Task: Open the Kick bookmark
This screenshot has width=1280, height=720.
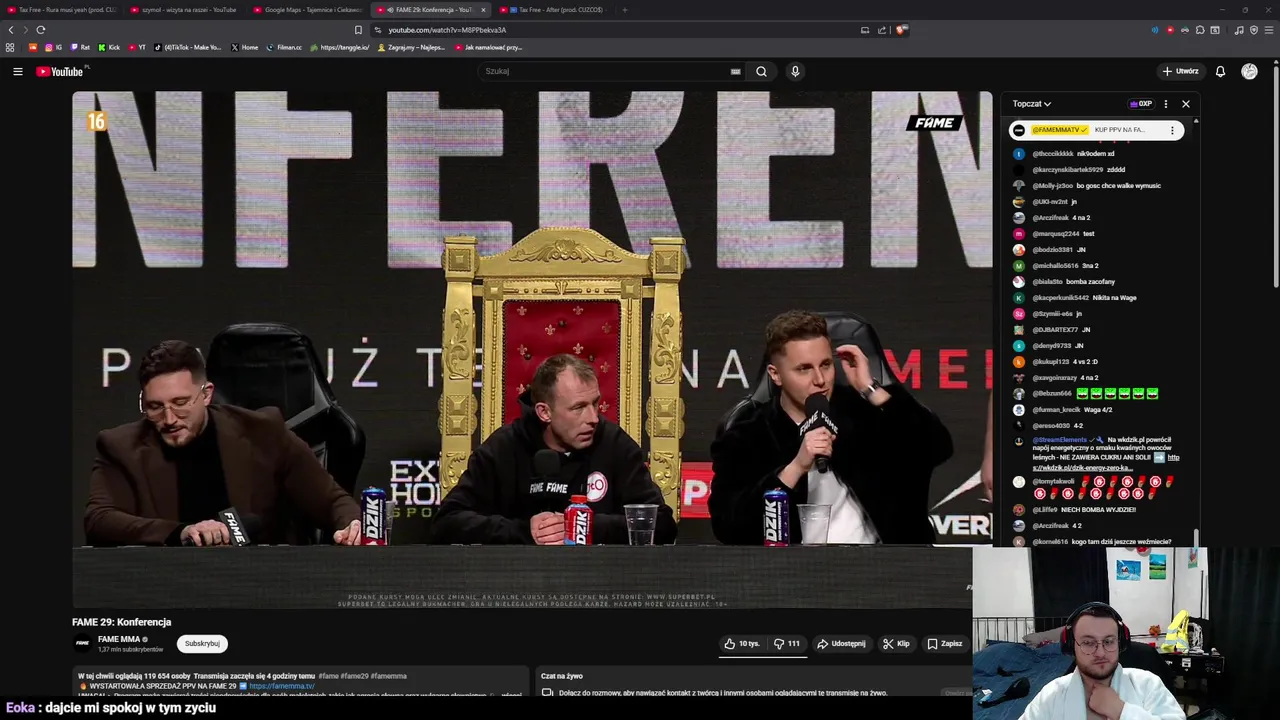Action: [x=109, y=47]
